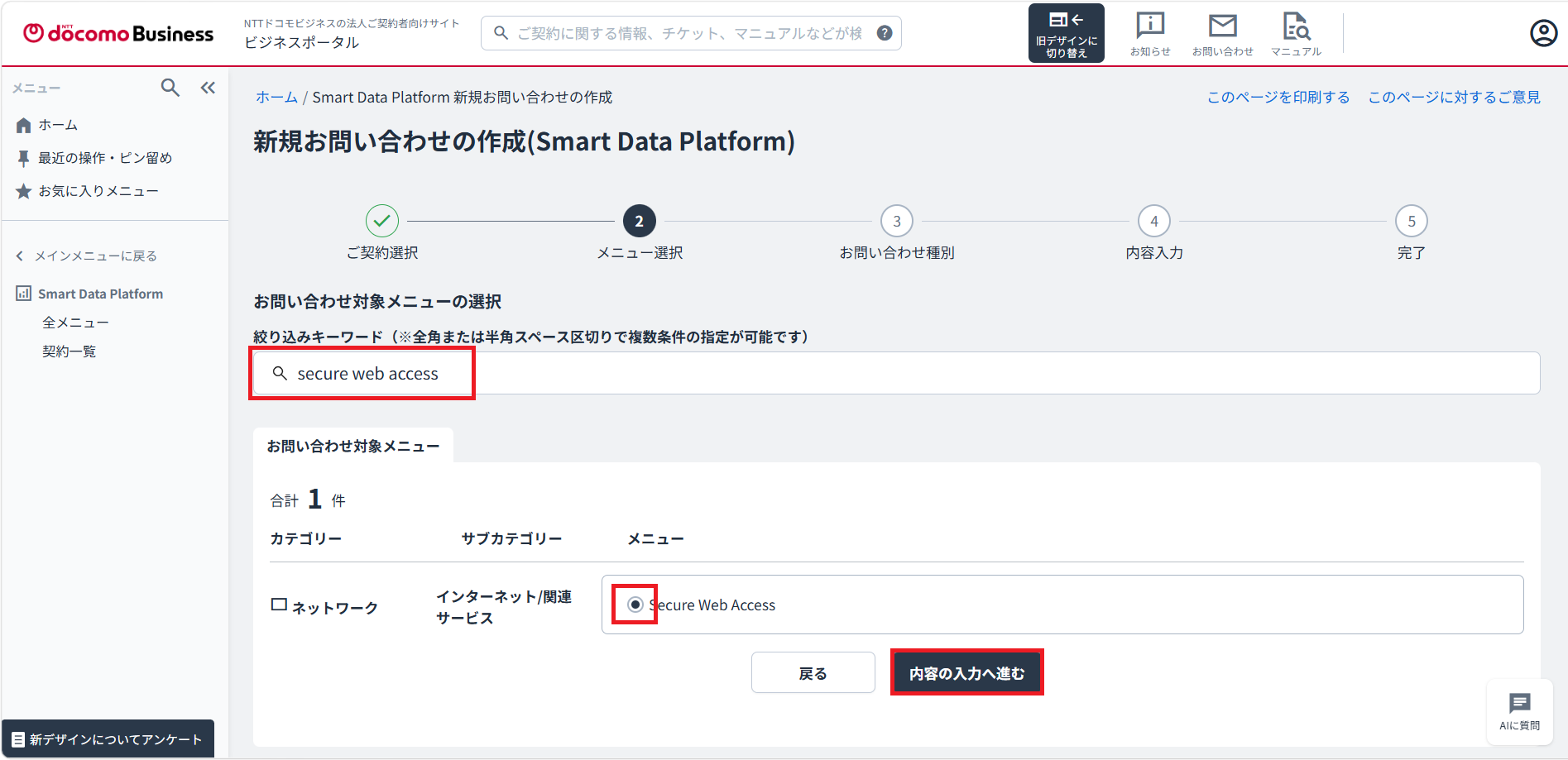Click the 内容の入力へ進む button
Screen dimensions: 1568x760
(966, 673)
